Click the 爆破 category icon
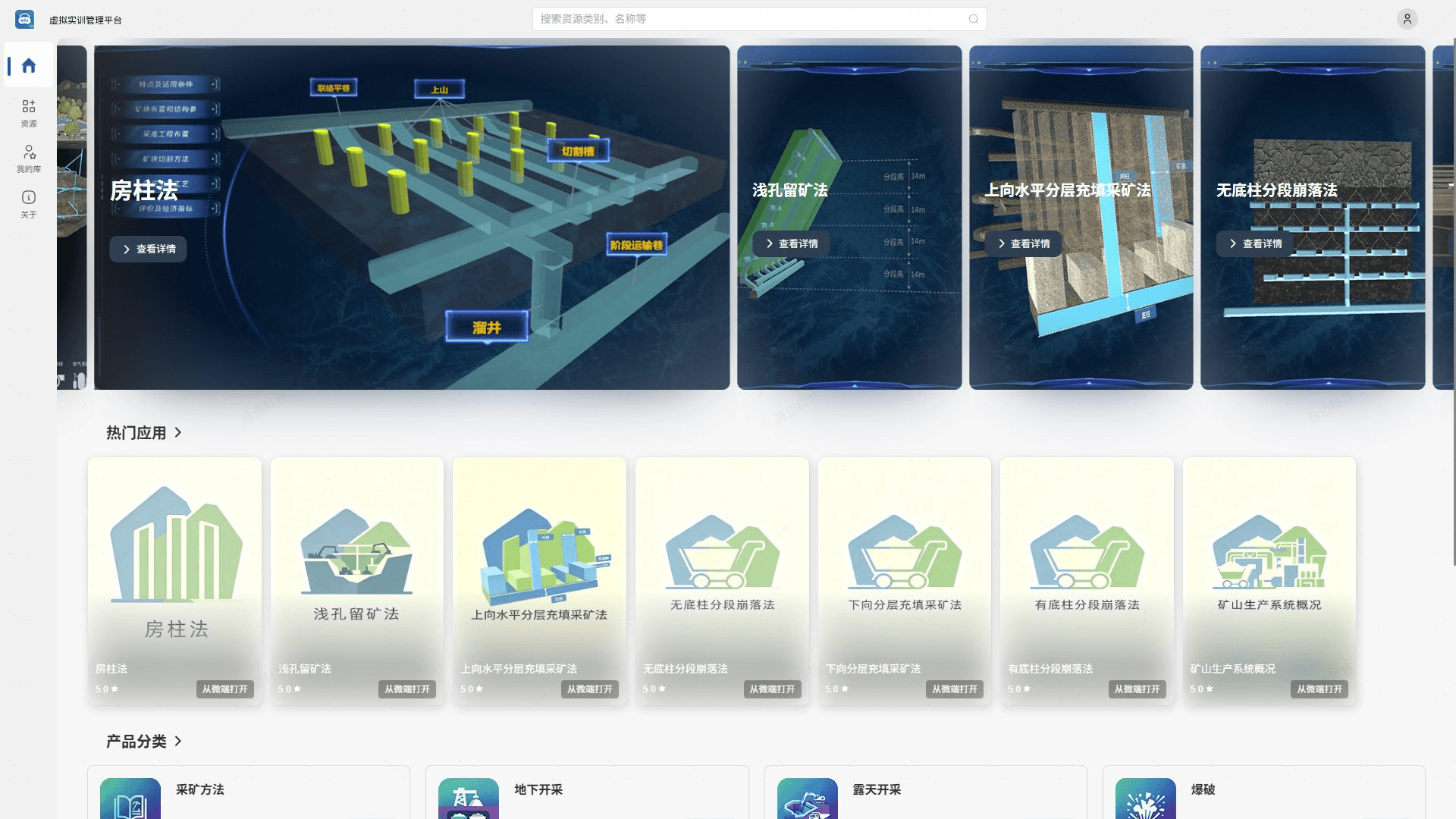The height and width of the screenshot is (819, 1456). [1146, 799]
